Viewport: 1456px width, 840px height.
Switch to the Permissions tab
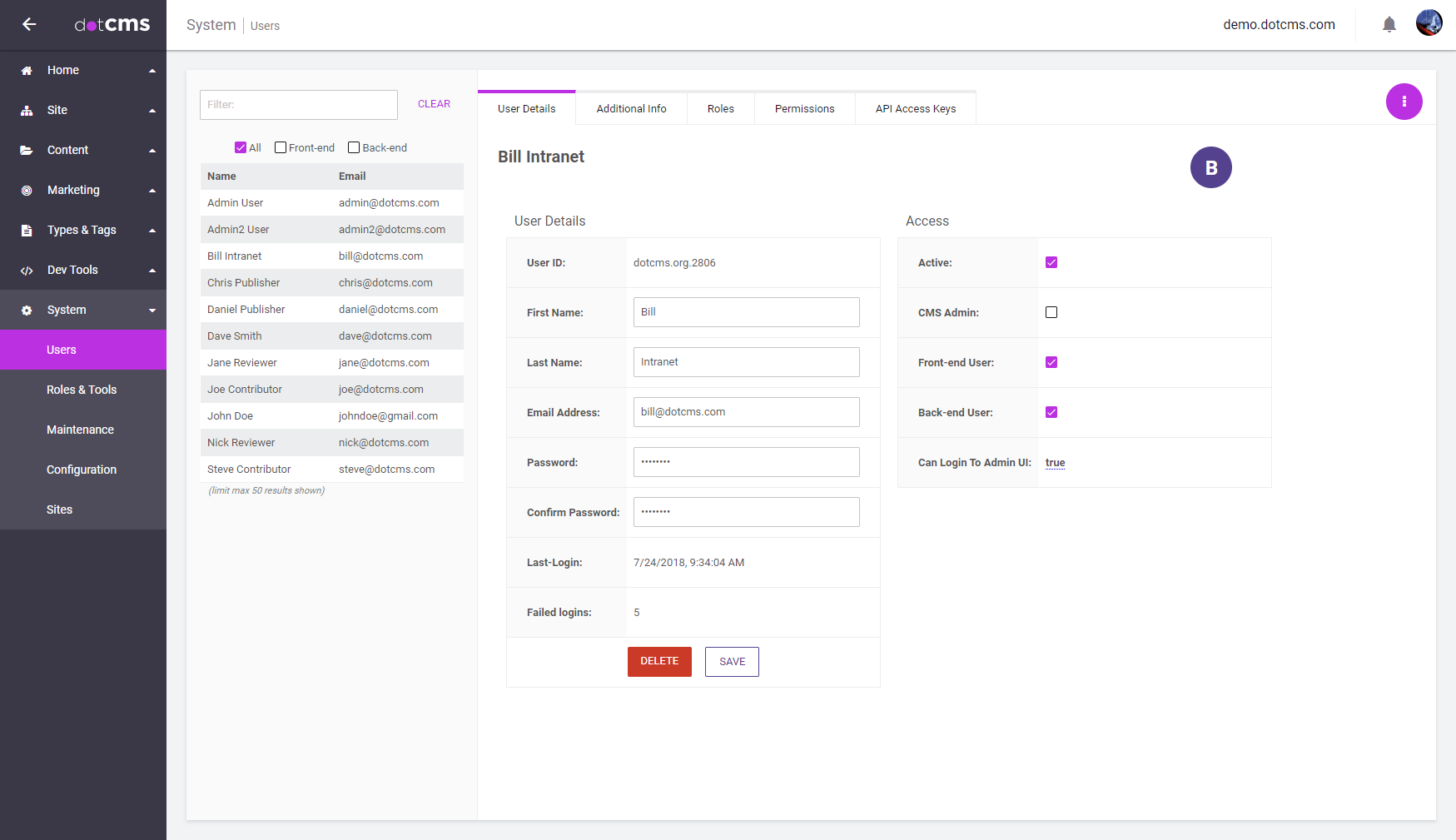click(804, 109)
